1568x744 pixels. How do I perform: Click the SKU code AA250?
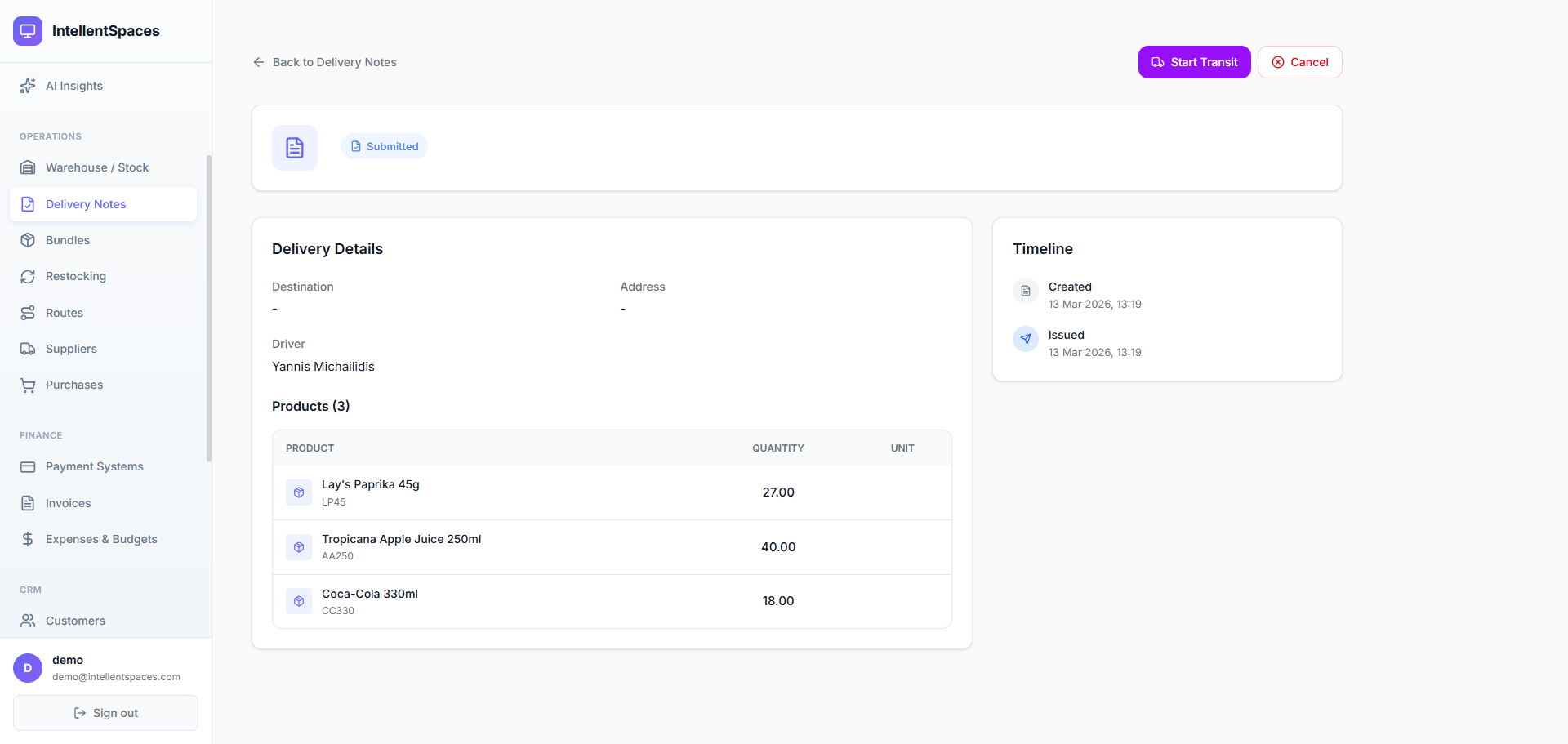coord(337,556)
